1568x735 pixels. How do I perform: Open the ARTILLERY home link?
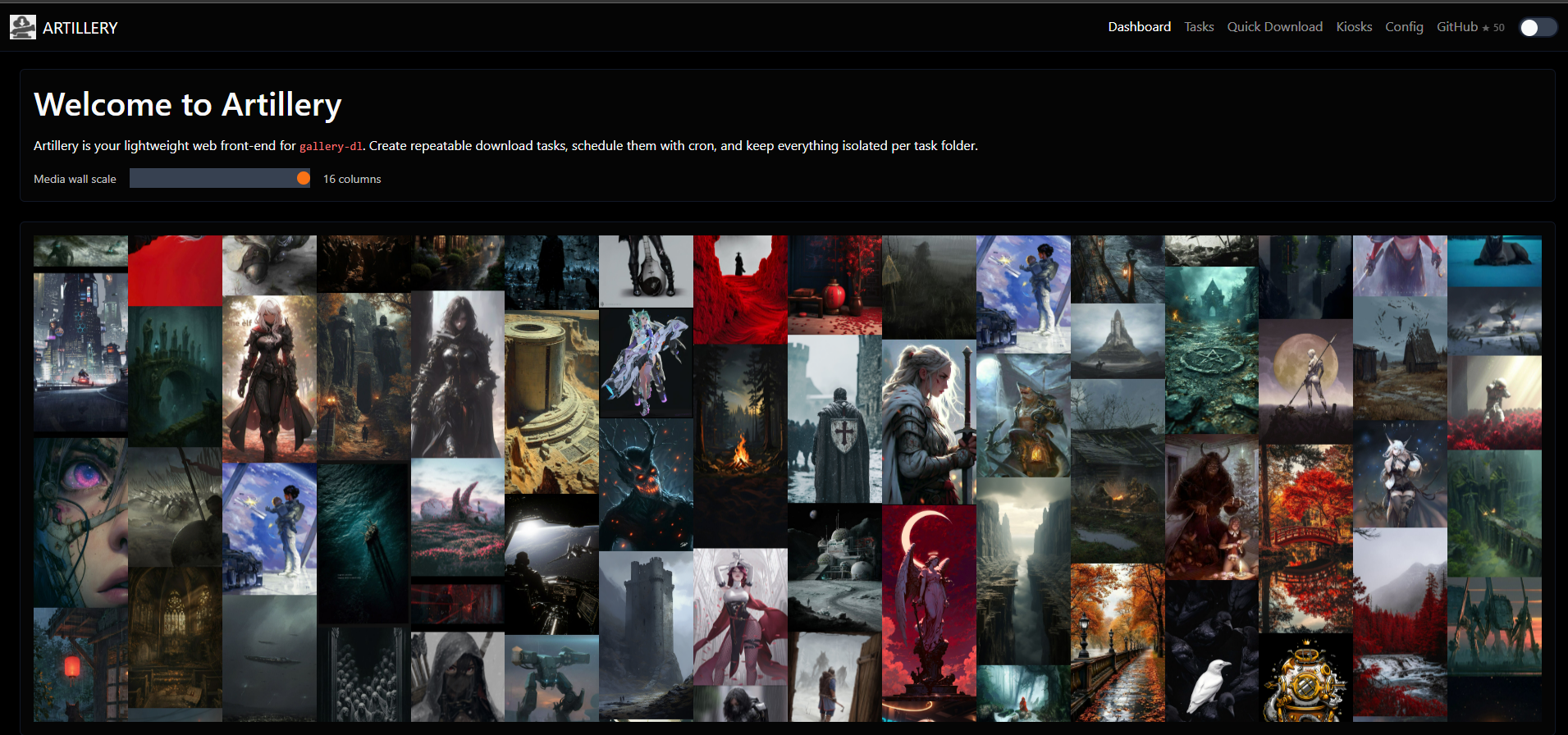pyautogui.click(x=80, y=28)
